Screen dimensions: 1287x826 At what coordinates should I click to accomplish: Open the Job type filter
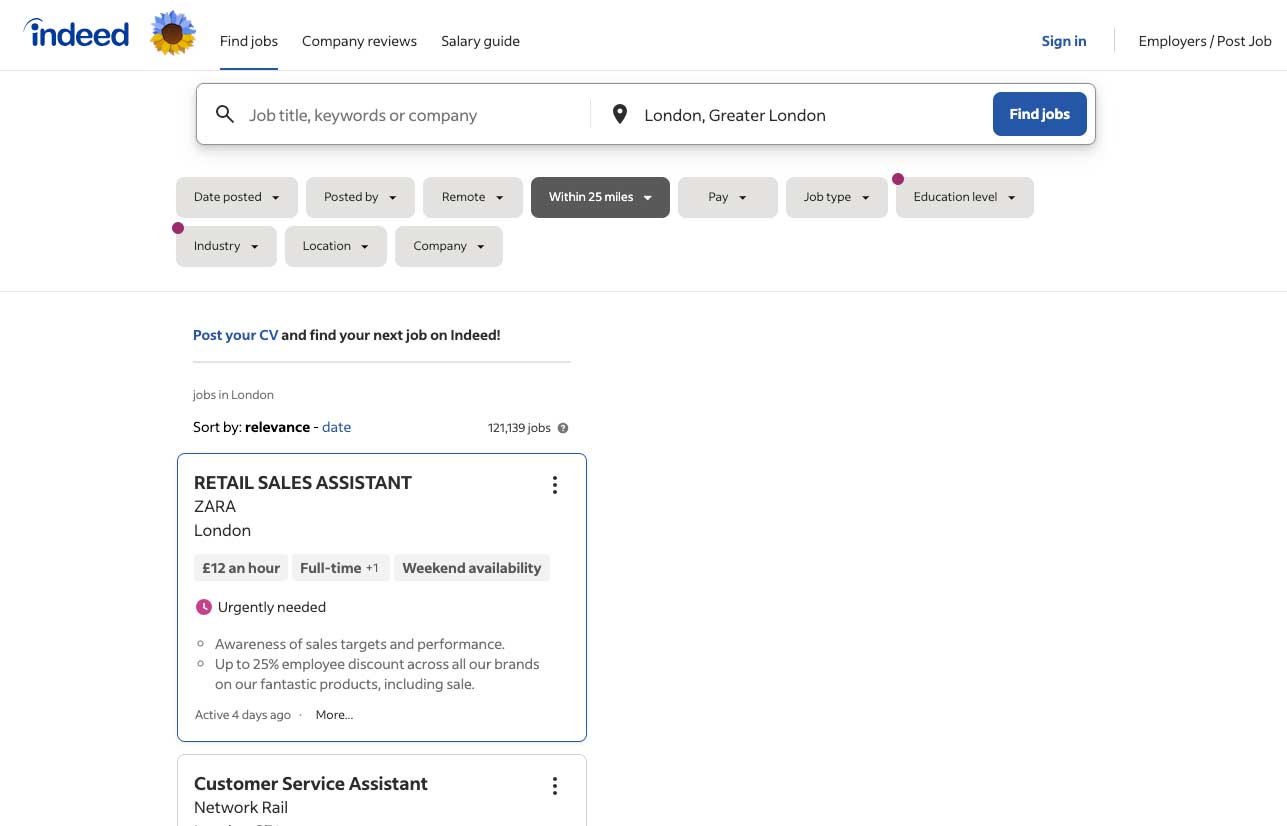point(837,197)
